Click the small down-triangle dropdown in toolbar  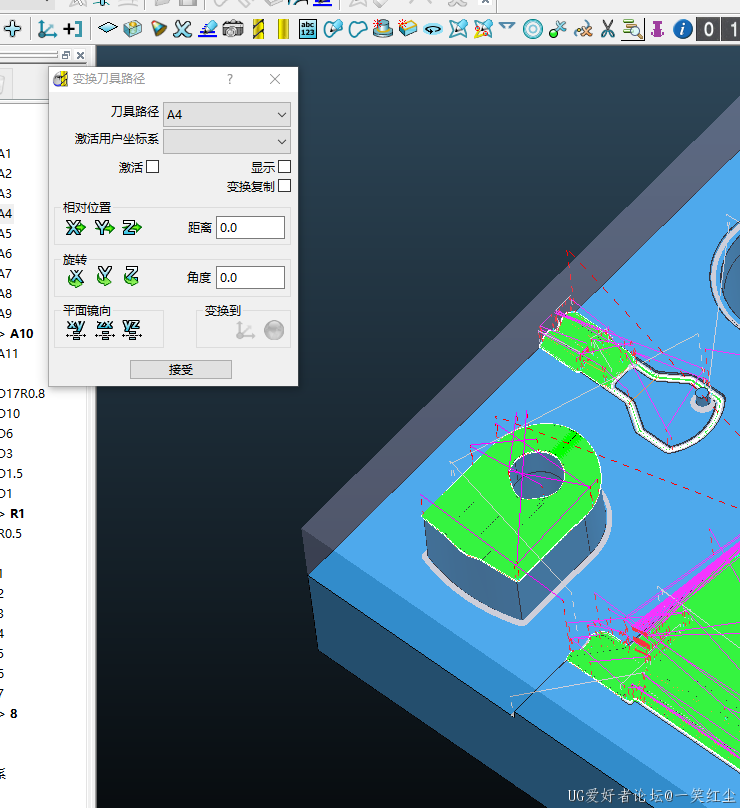507,25
